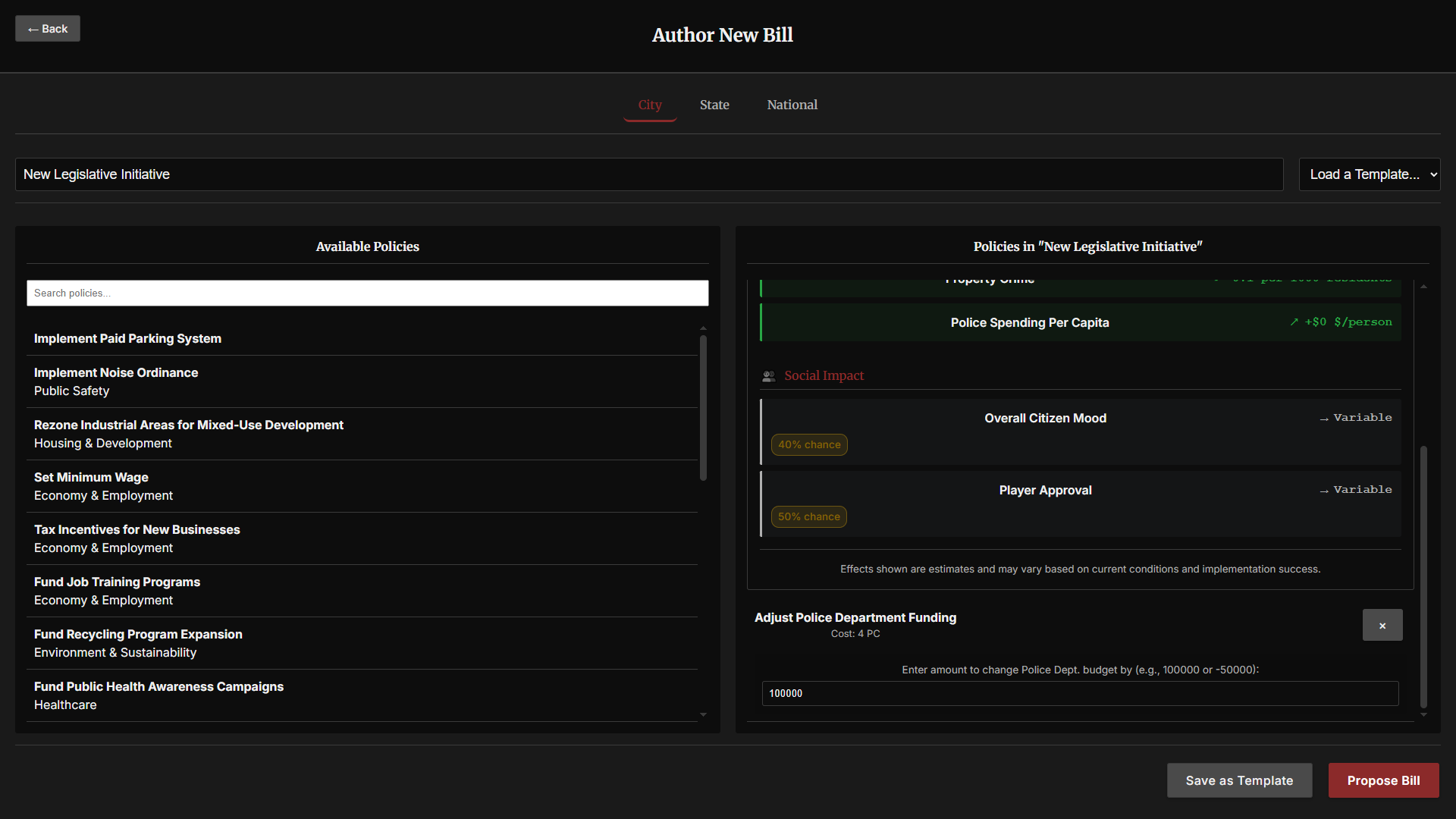Image resolution: width=1456 pixels, height=819 pixels.
Task: Edit the bill title text field
Action: (x=648, y=174)
